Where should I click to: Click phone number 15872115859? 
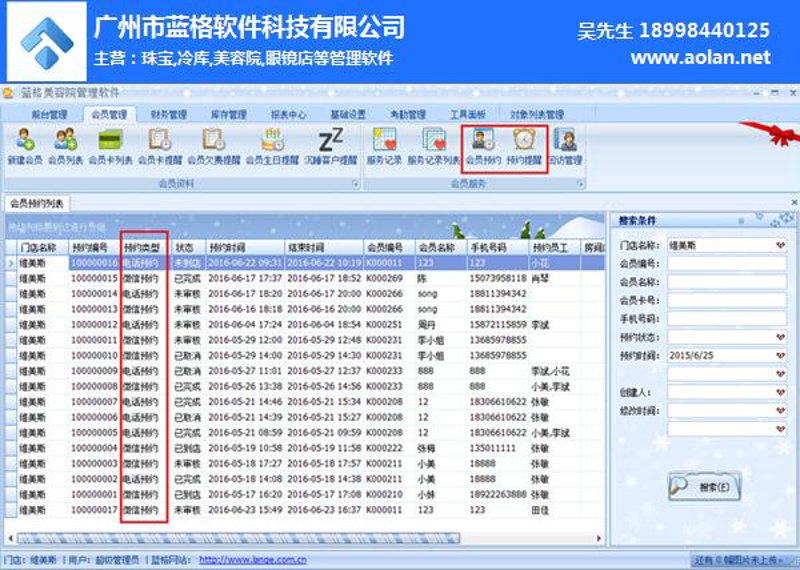pyautogui.click(x=497, y=325)
